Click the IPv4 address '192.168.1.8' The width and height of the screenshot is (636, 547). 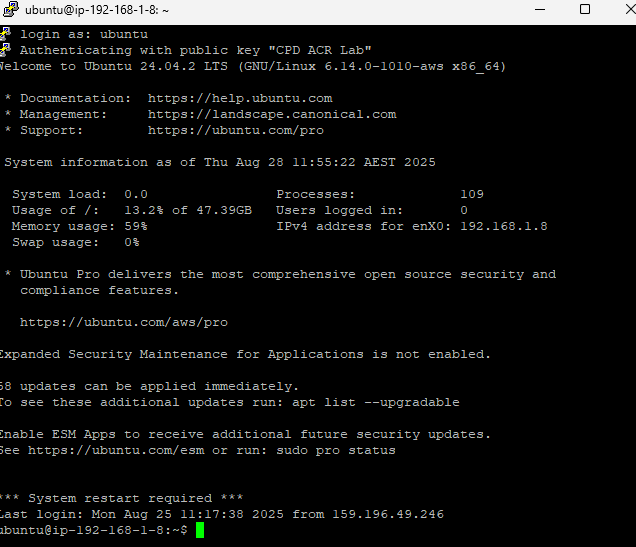click(504, 226)
